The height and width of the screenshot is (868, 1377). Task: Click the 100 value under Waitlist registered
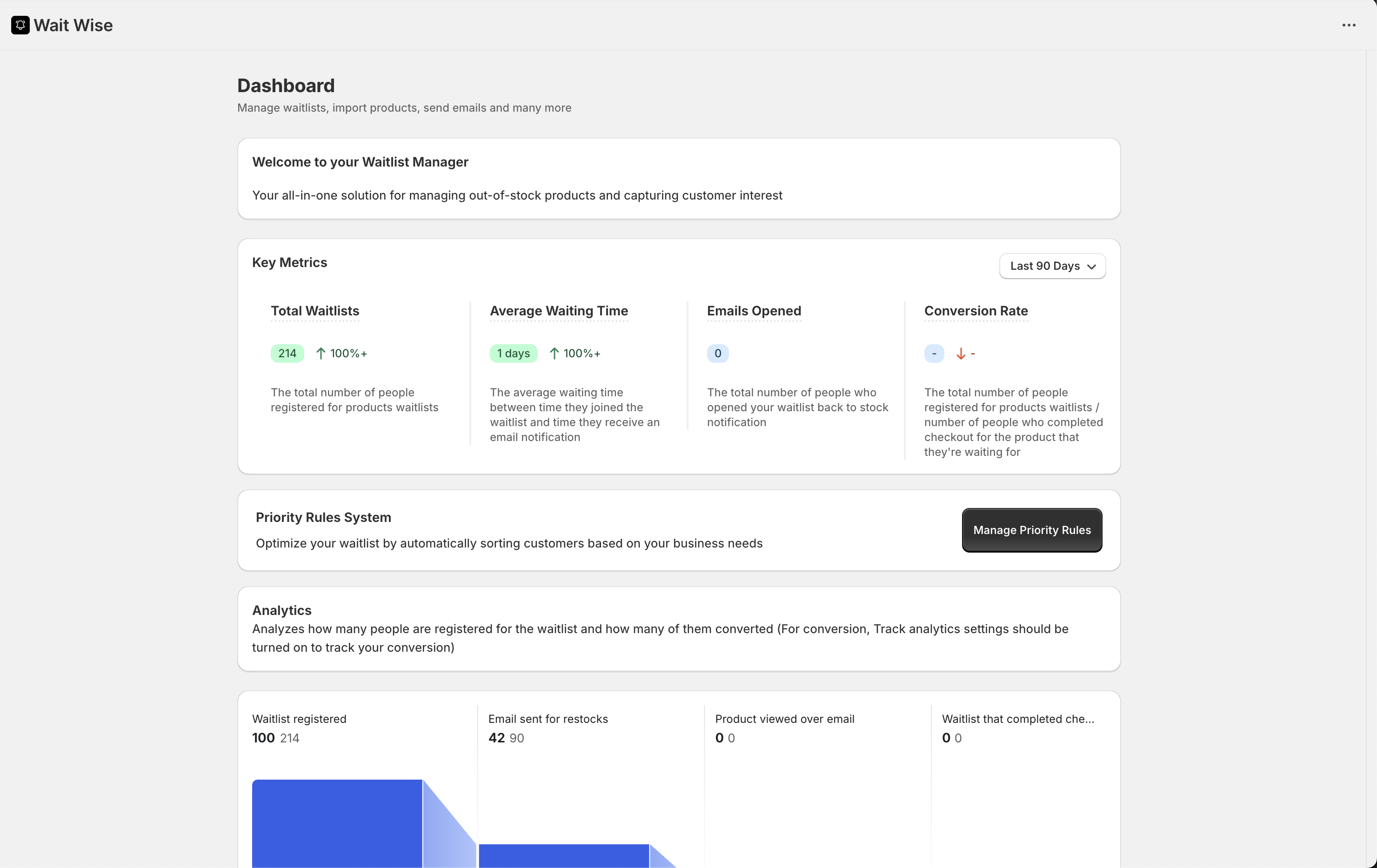point(263,738)
